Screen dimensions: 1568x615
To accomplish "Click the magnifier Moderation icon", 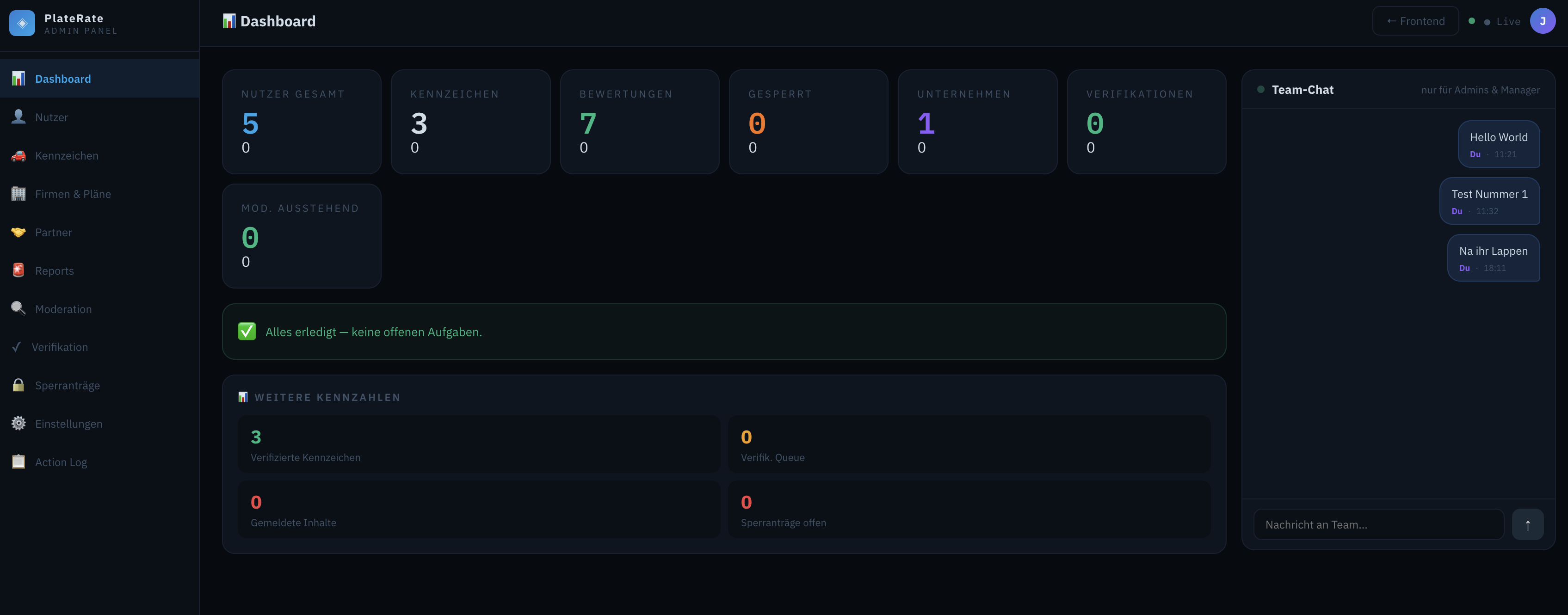I will (18, 308).
